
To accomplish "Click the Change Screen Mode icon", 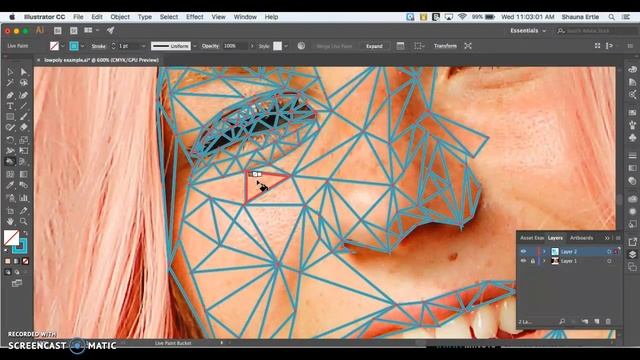I will click(x=17, y=283).
